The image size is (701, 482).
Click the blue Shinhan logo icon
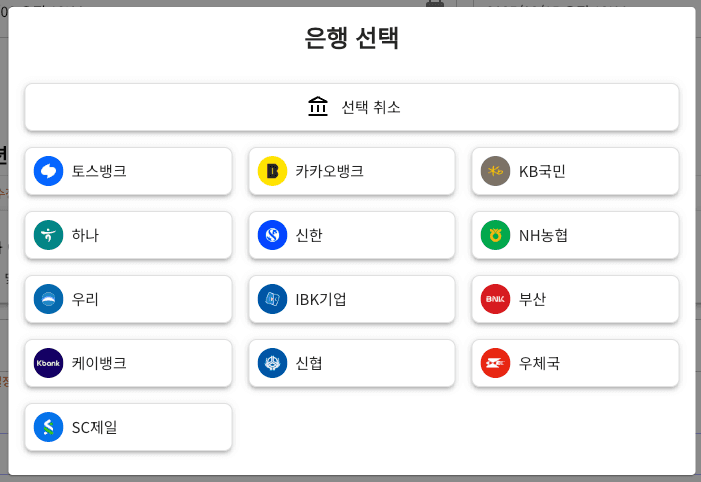click(272, 235)
